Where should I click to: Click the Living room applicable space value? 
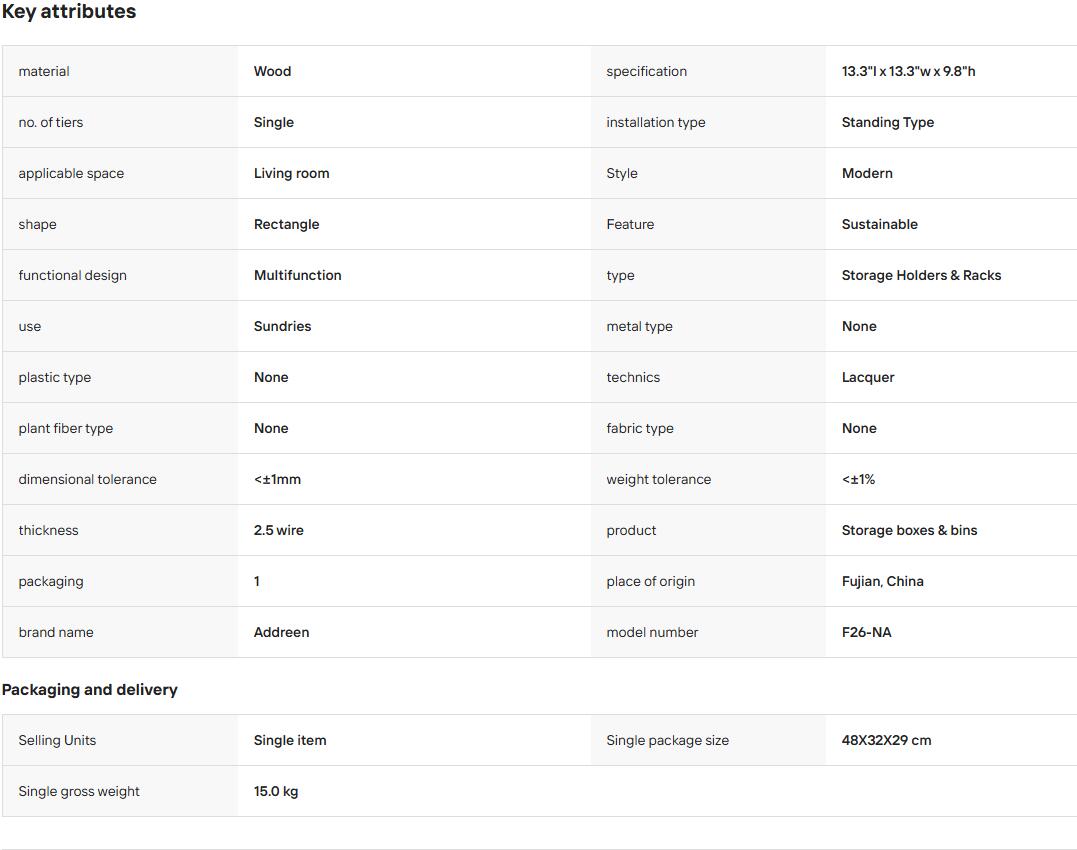click(292, 173)
